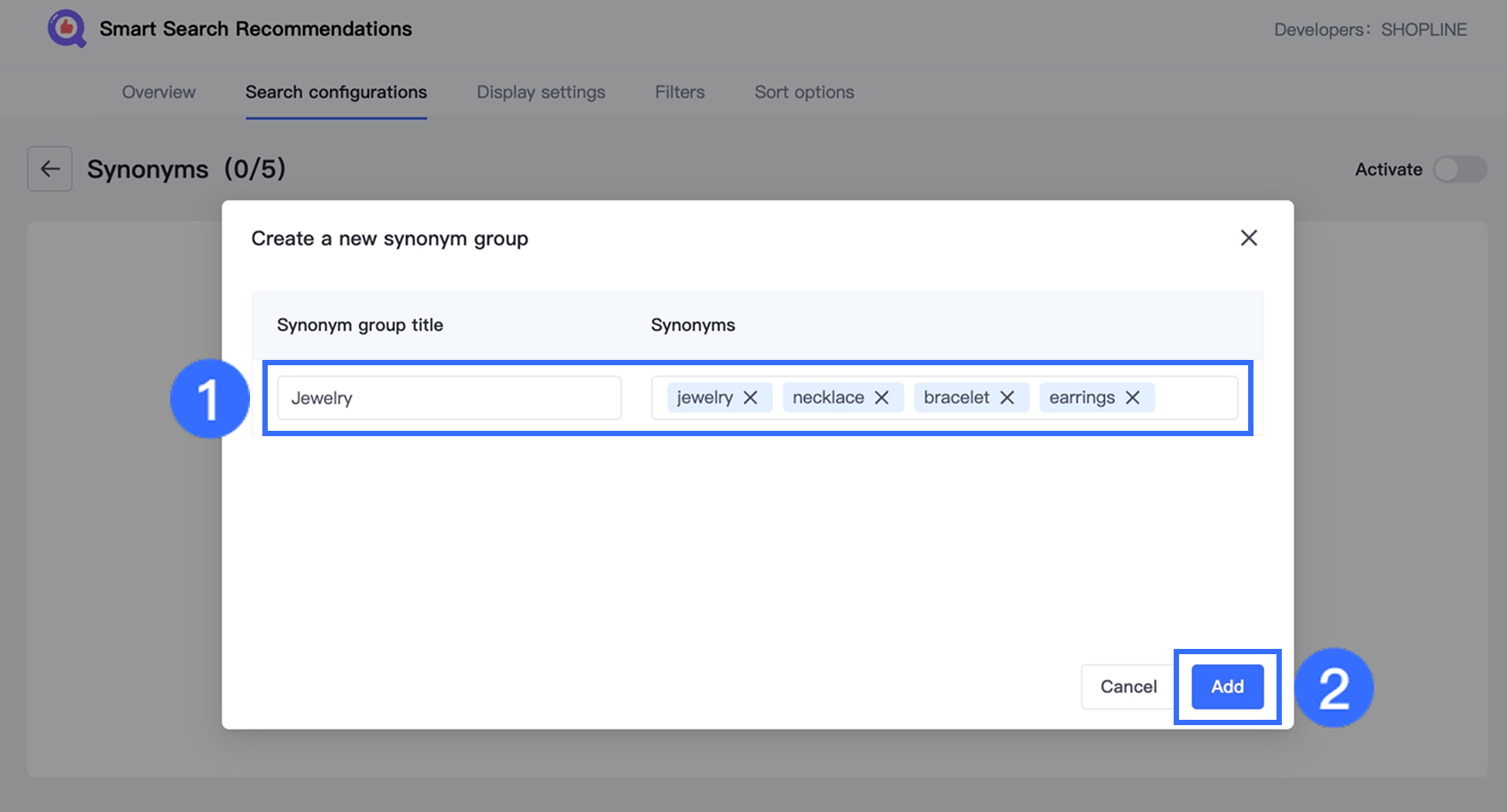Toggle the Activate switch
The width and height of the screenshot is (1507, 812).
pos(1459,169)
